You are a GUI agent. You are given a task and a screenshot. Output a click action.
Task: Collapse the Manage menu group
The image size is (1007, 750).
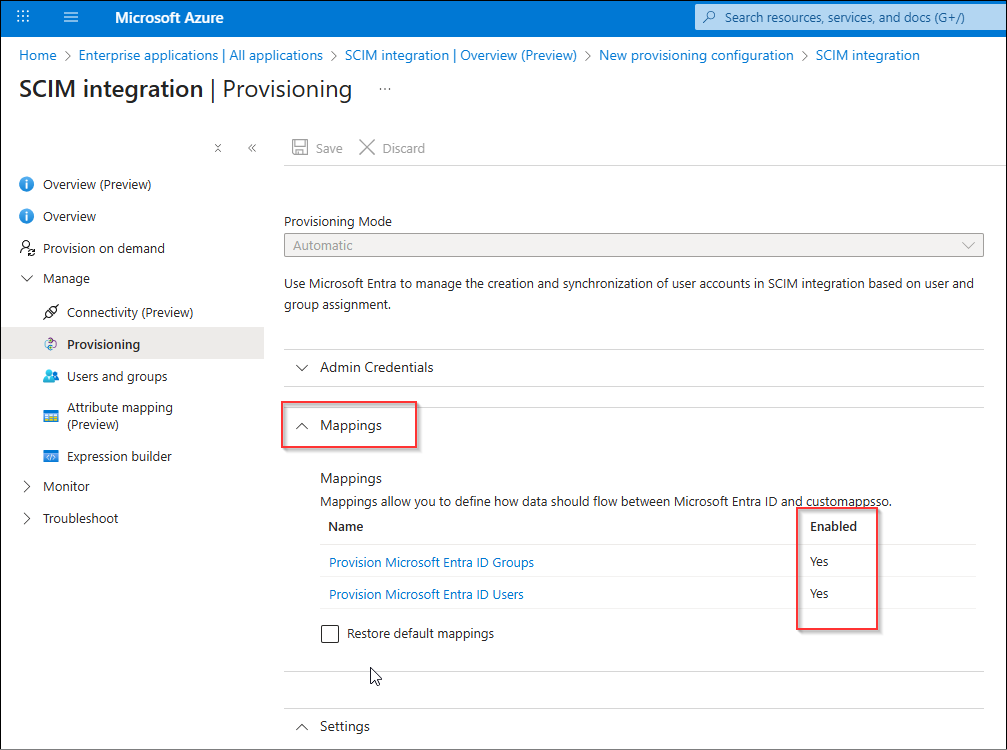pyautogui.click(x=27, y=279)
